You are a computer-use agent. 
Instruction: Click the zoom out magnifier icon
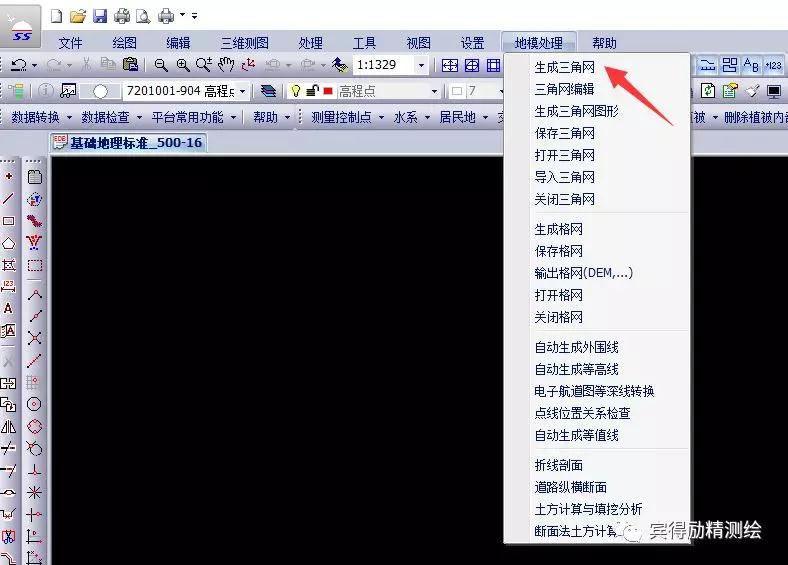pos(162,65)
